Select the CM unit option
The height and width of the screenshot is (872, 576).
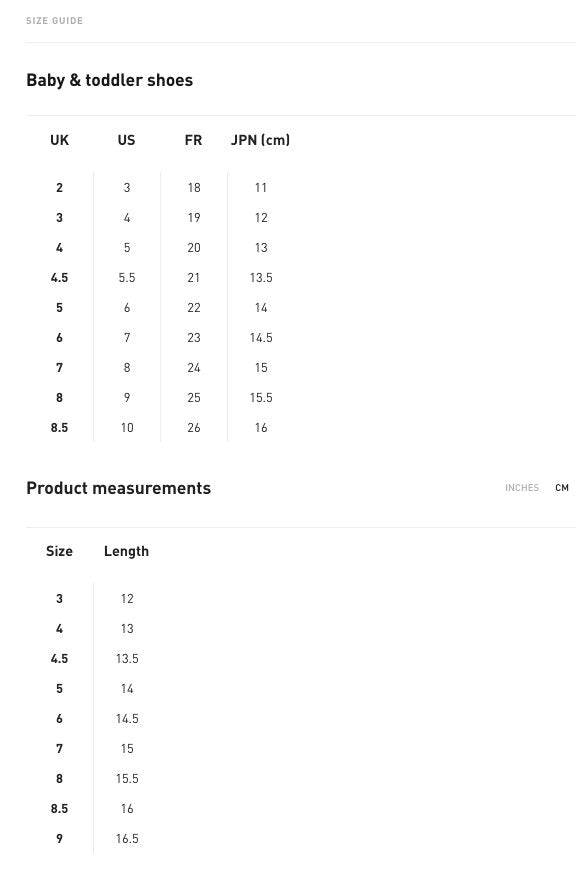[x=562, y=488]
